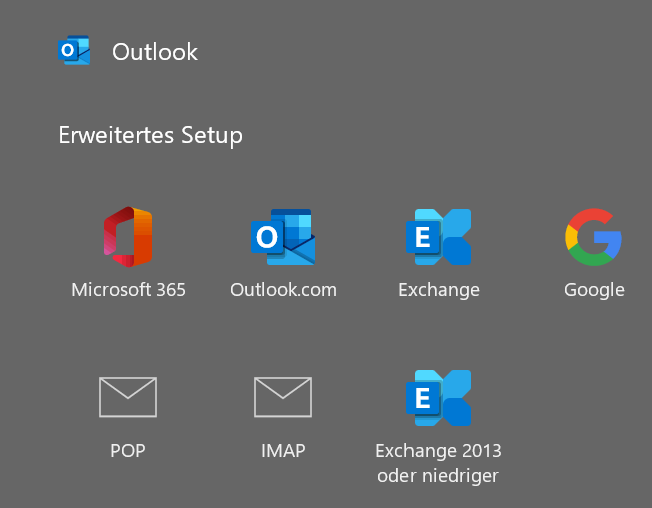Click the Microsoft 365 label

[128, 290]
